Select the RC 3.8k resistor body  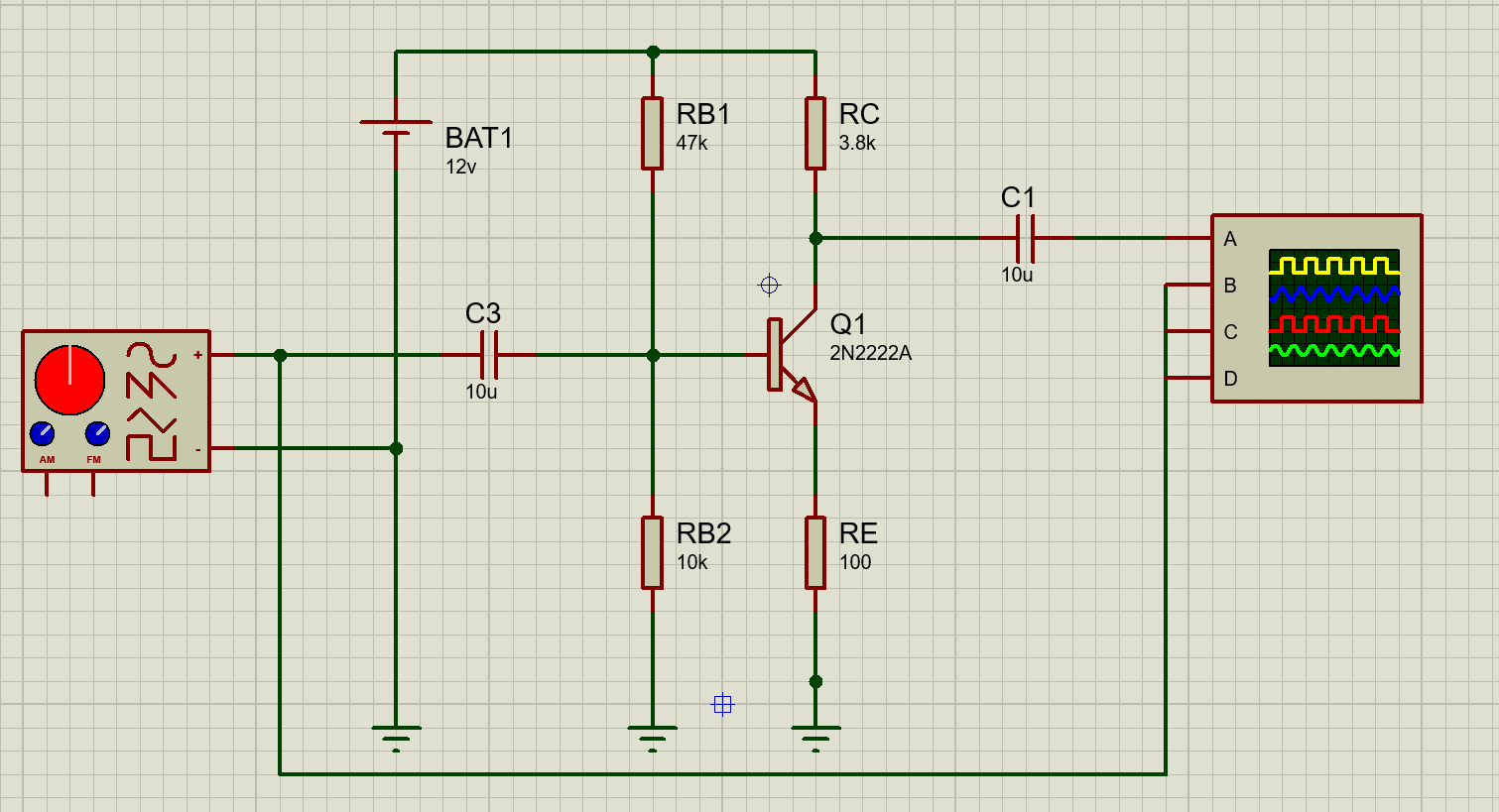point(815,133)
